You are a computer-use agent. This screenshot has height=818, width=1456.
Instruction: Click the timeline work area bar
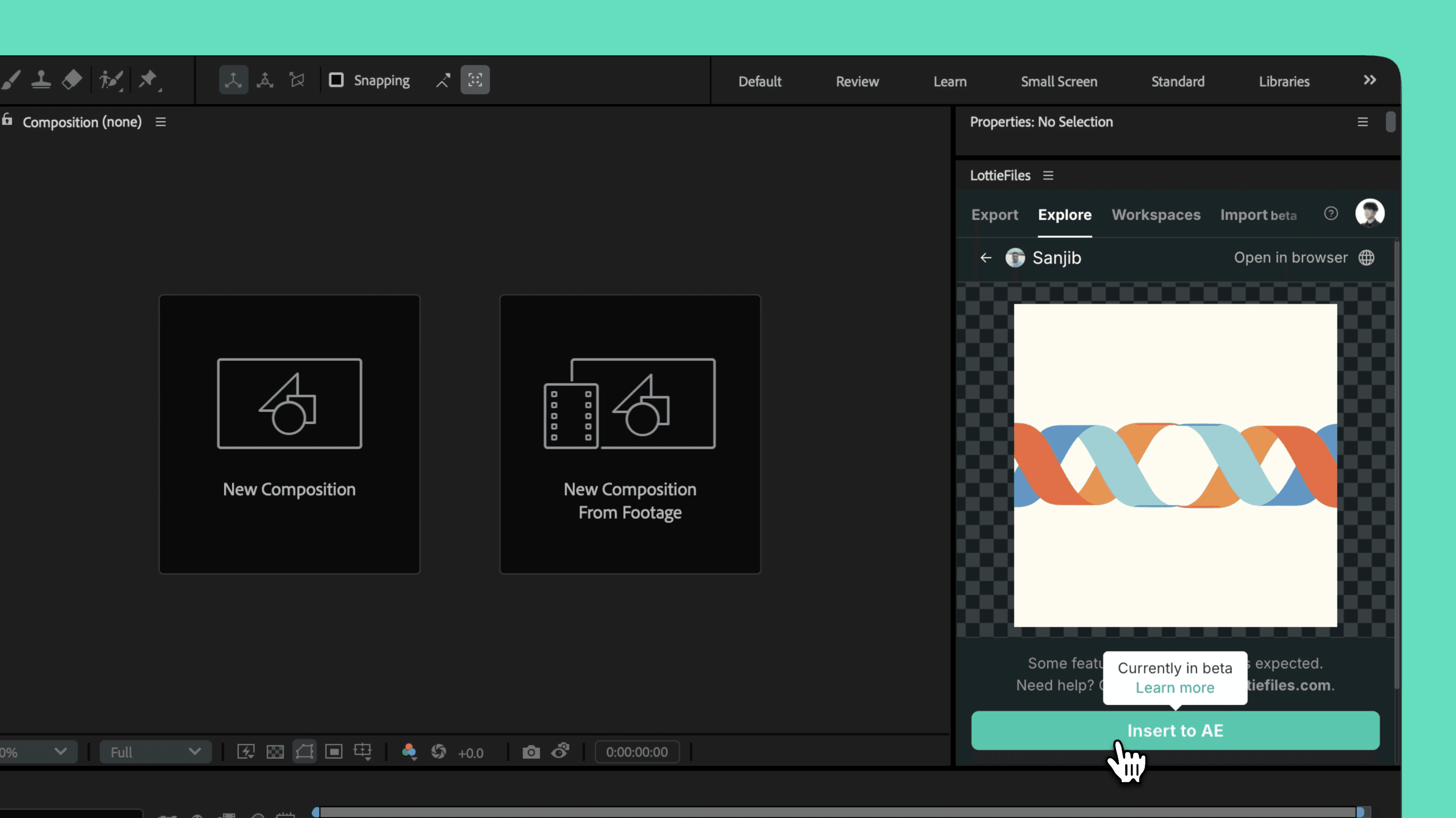tap(838, 813)
